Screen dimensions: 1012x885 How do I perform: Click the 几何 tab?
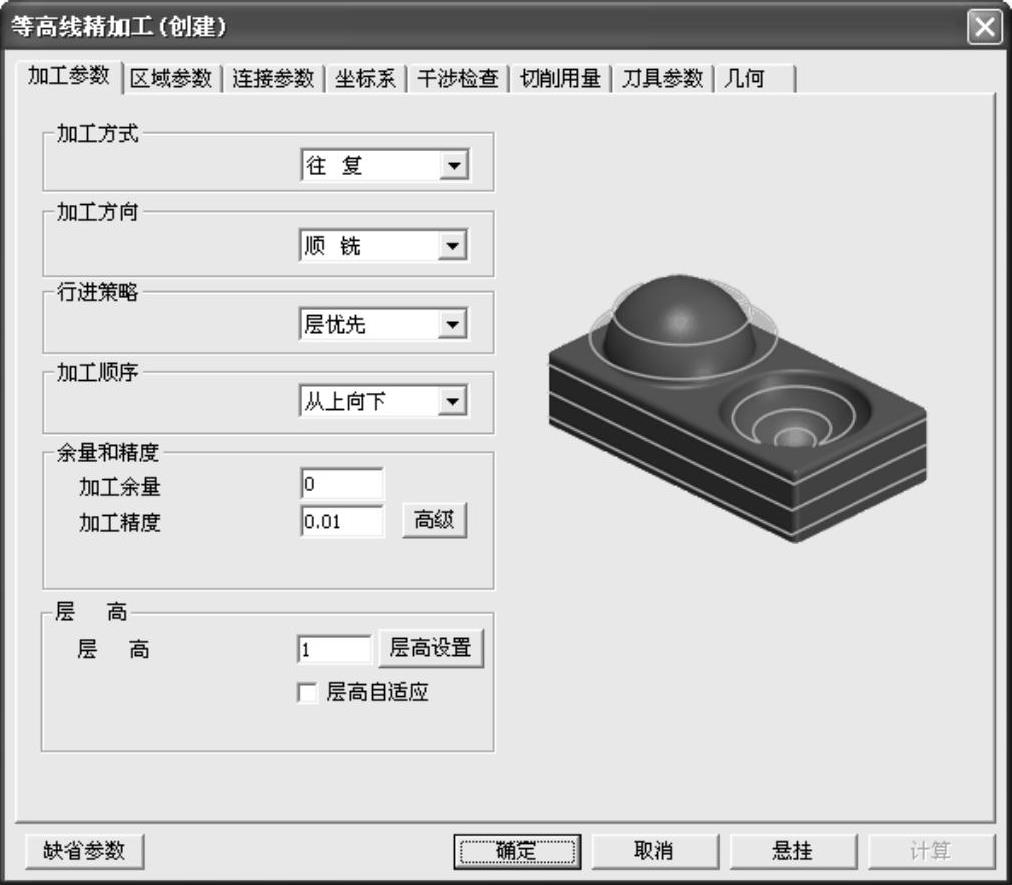(x=744, y=79)
